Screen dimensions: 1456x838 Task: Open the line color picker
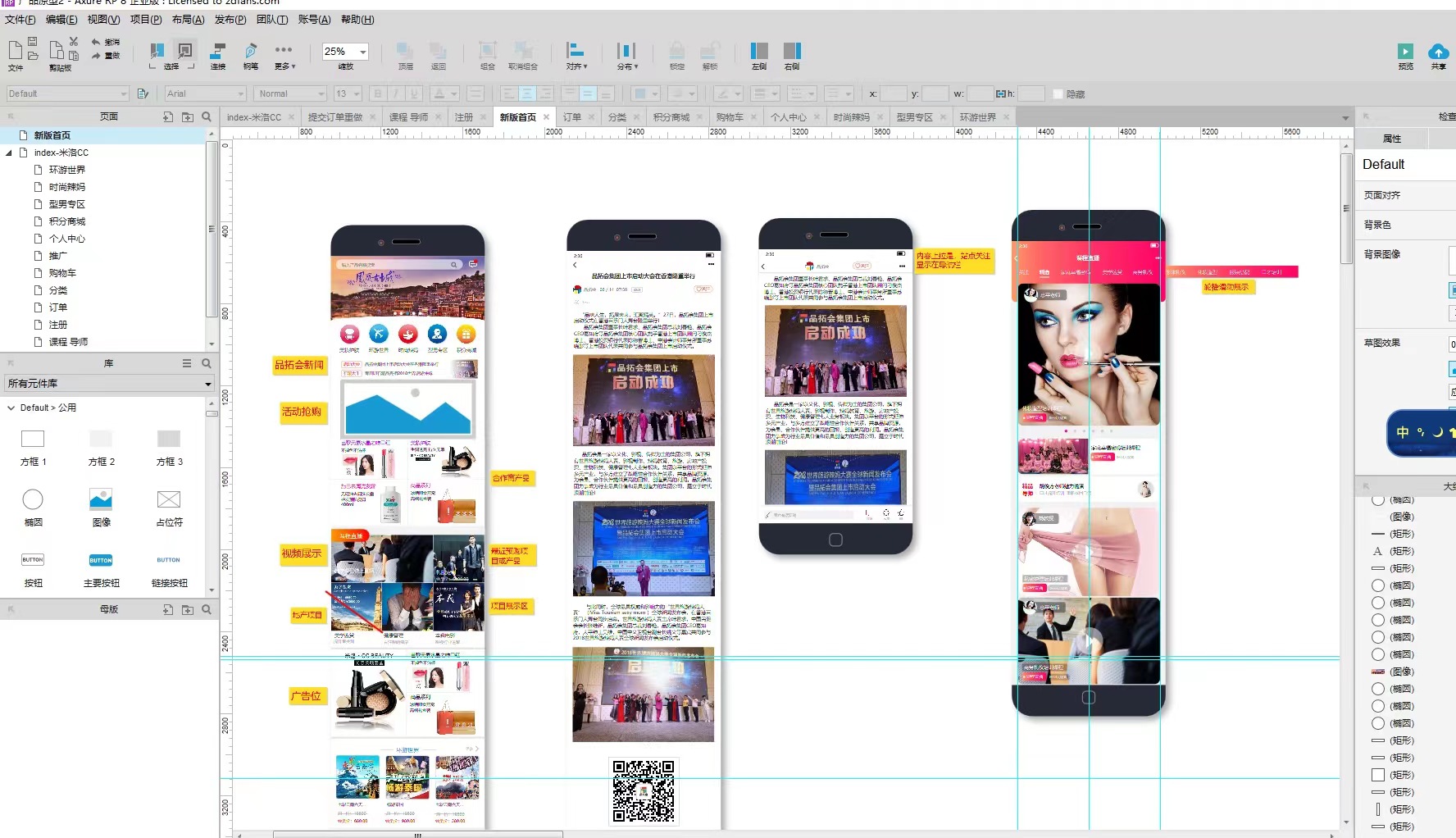pos(727,93)
